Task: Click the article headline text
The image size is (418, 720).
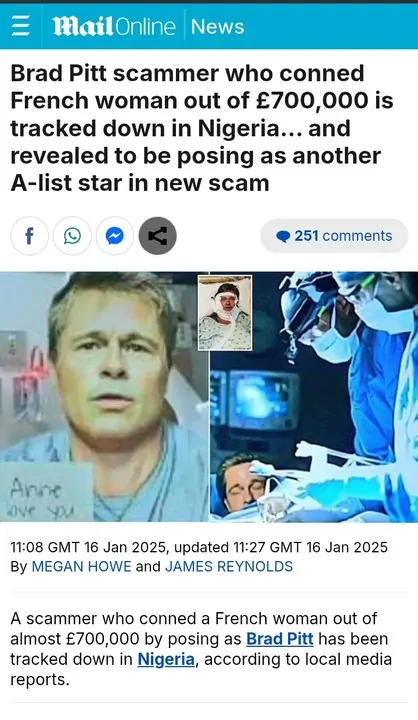Action: 202,128
